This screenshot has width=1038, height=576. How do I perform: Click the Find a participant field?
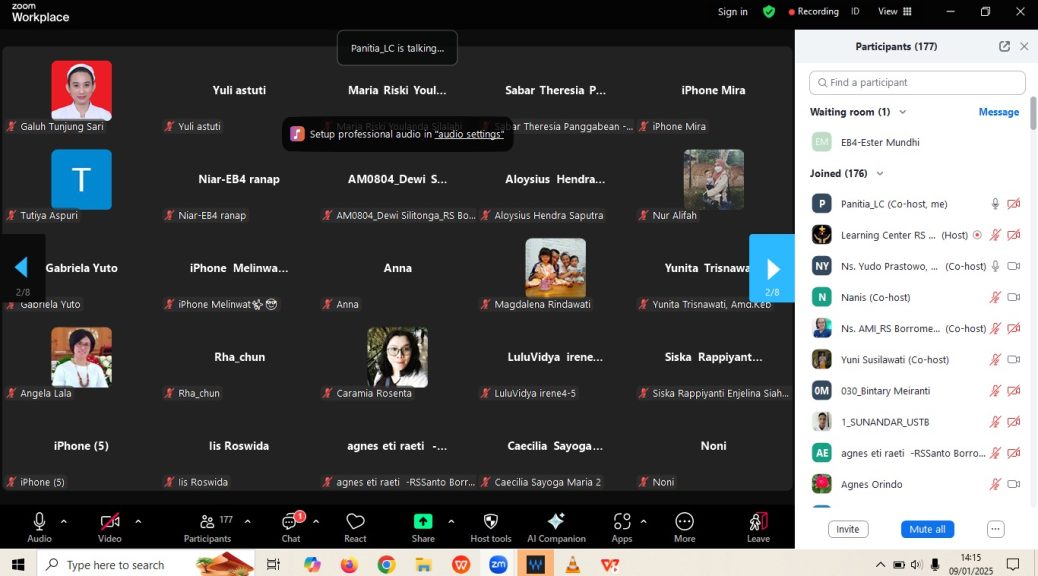(x=917, y=82)
